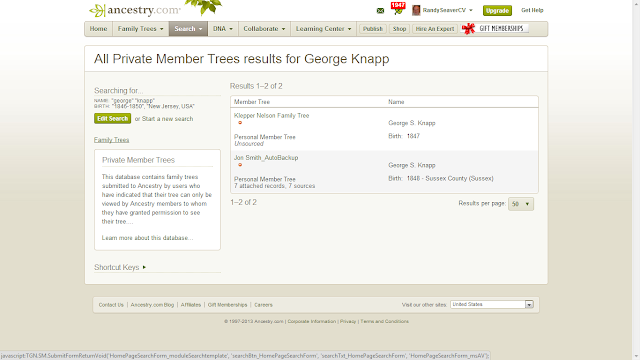Open the Search menu
Image resolution: width=640 pixels, height=360 pixels.
188,29
